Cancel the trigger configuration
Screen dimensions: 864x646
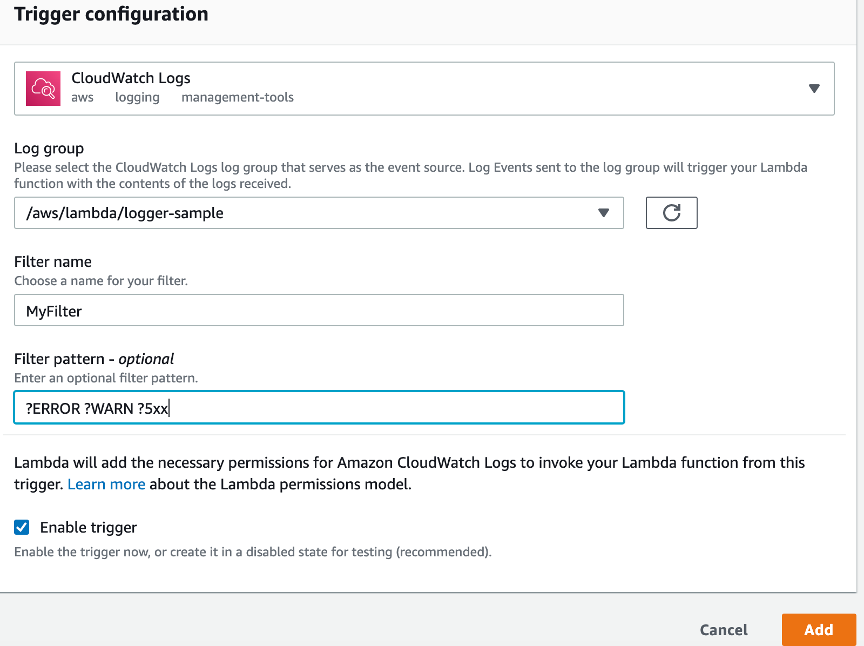click(723, 630)
